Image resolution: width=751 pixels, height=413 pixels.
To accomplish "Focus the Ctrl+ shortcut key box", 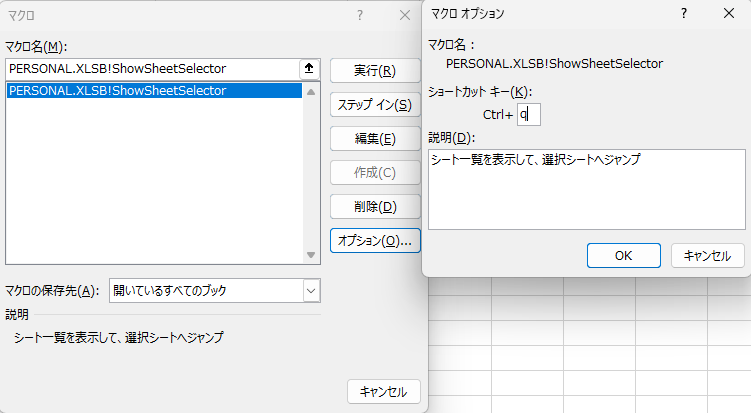I will [x=528, y=115].
